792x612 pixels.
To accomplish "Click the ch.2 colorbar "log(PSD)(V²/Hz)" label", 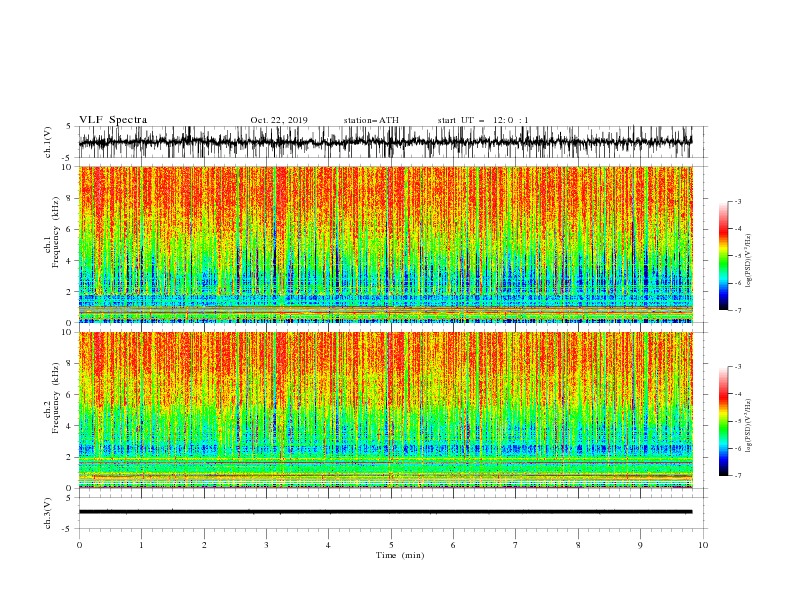I will (748, 425).
